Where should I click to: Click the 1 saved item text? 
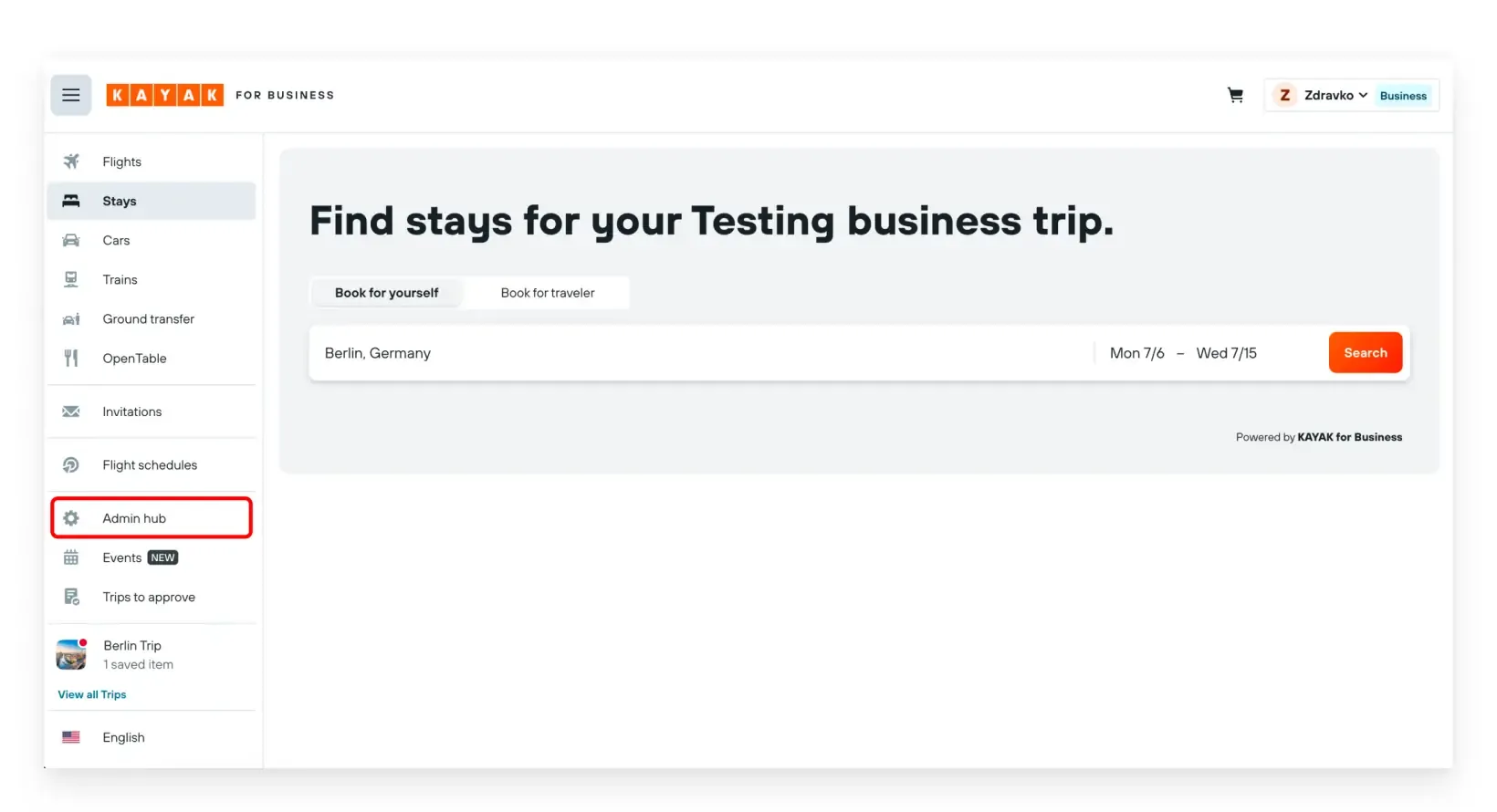pyautogui.click(x=138, y=664)
